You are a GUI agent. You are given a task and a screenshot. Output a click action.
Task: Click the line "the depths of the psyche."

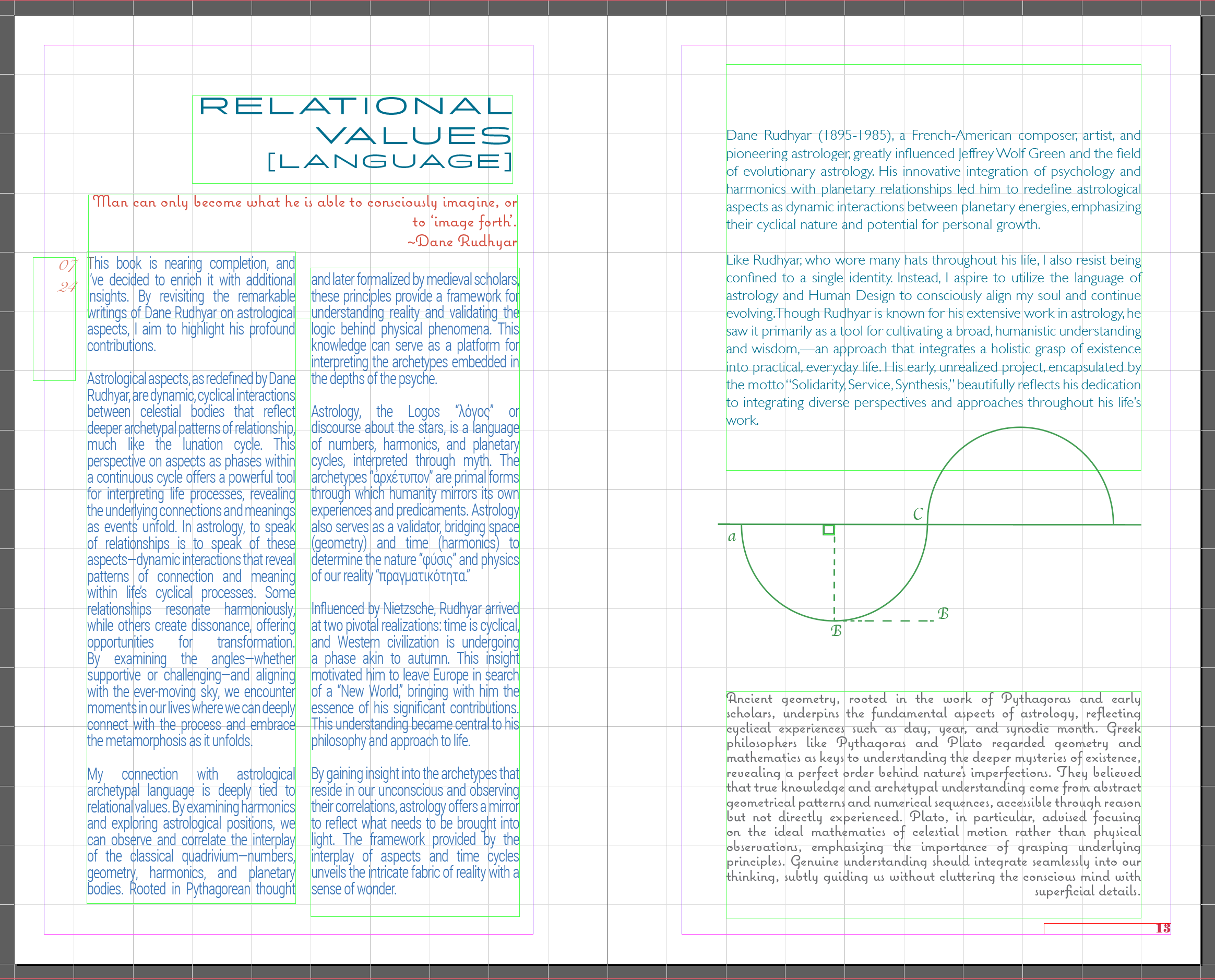click(374, 379)
